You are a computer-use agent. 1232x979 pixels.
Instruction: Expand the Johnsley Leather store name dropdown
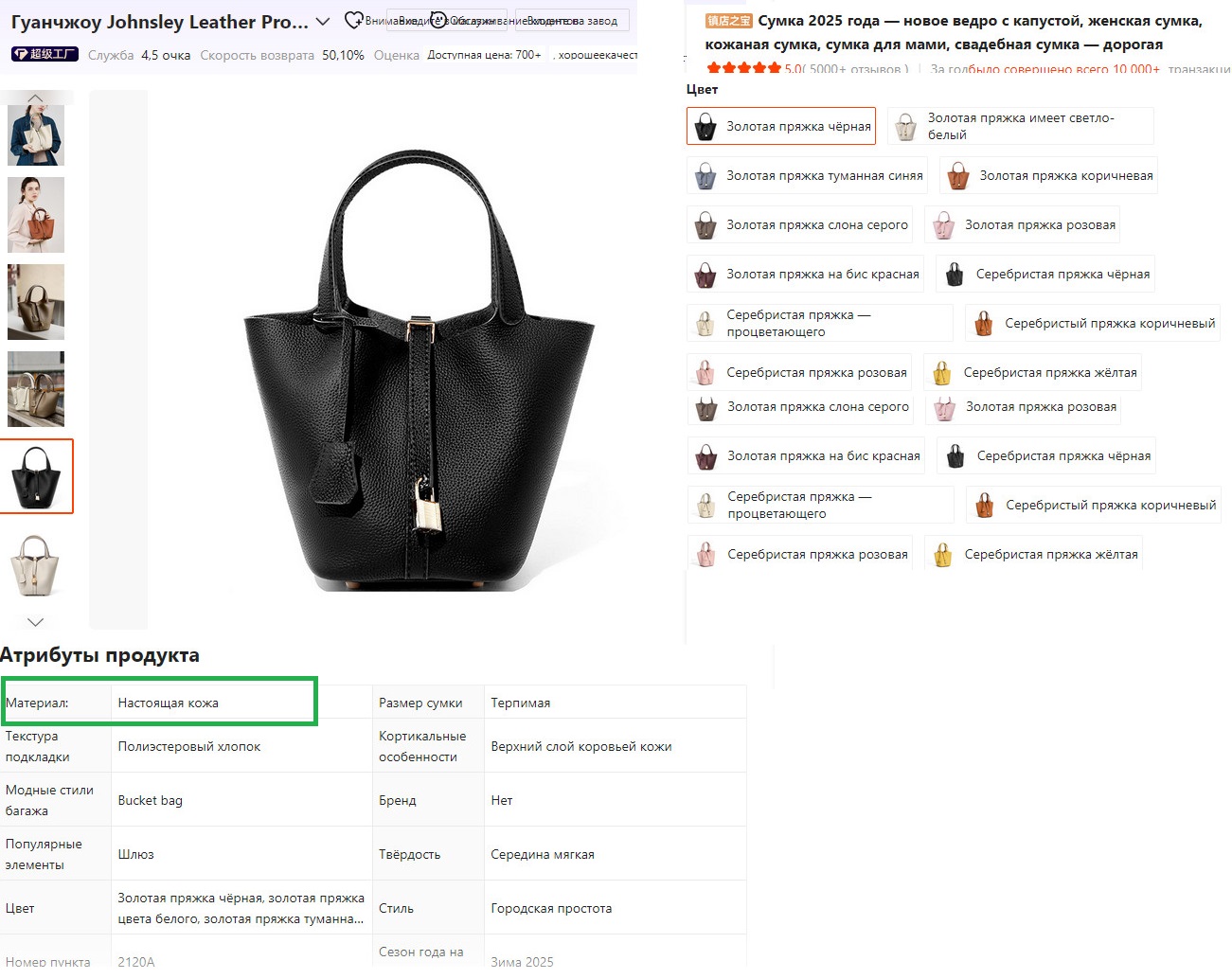tap(323, 21)
